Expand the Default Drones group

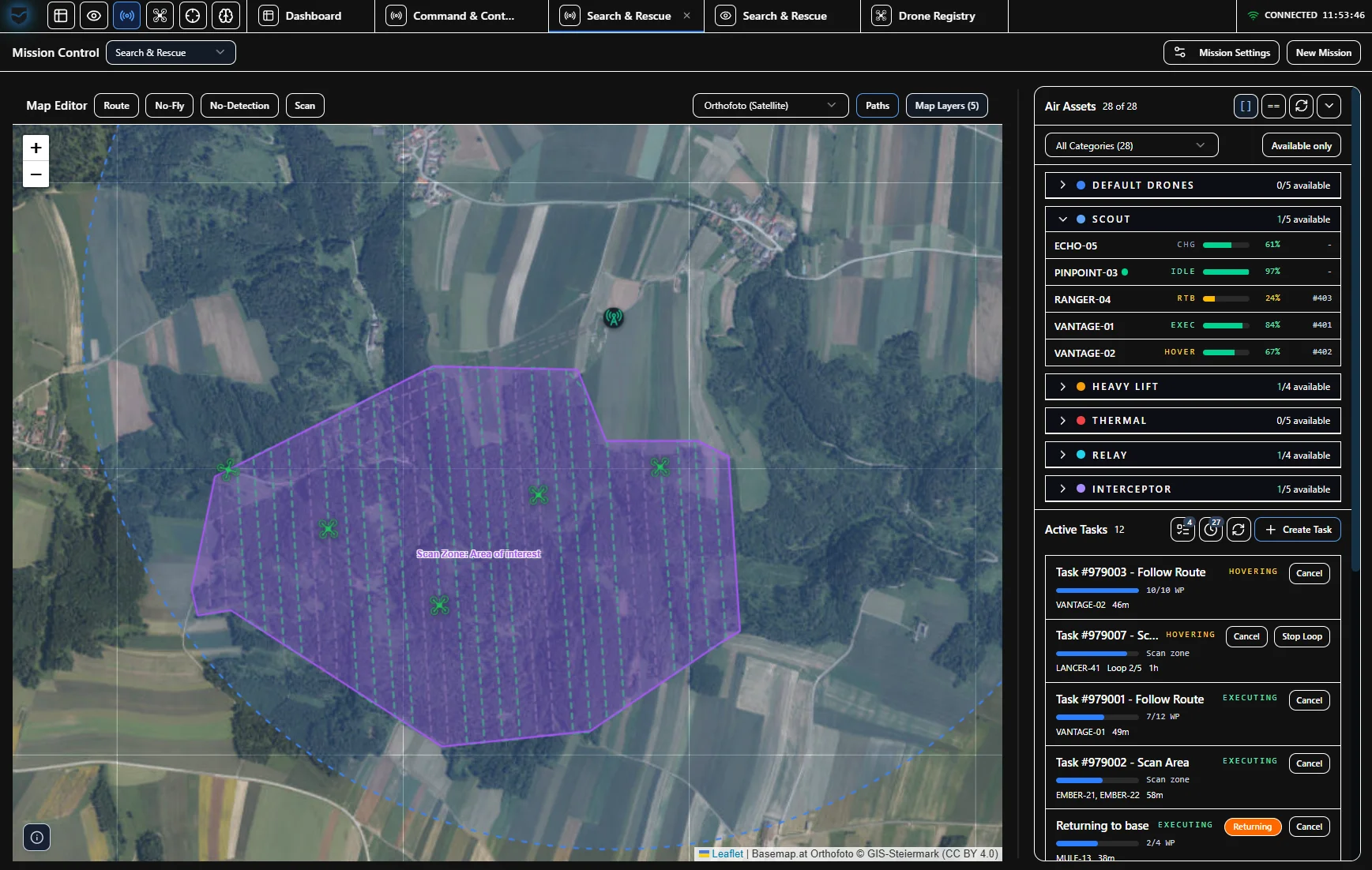[1193, 186]
